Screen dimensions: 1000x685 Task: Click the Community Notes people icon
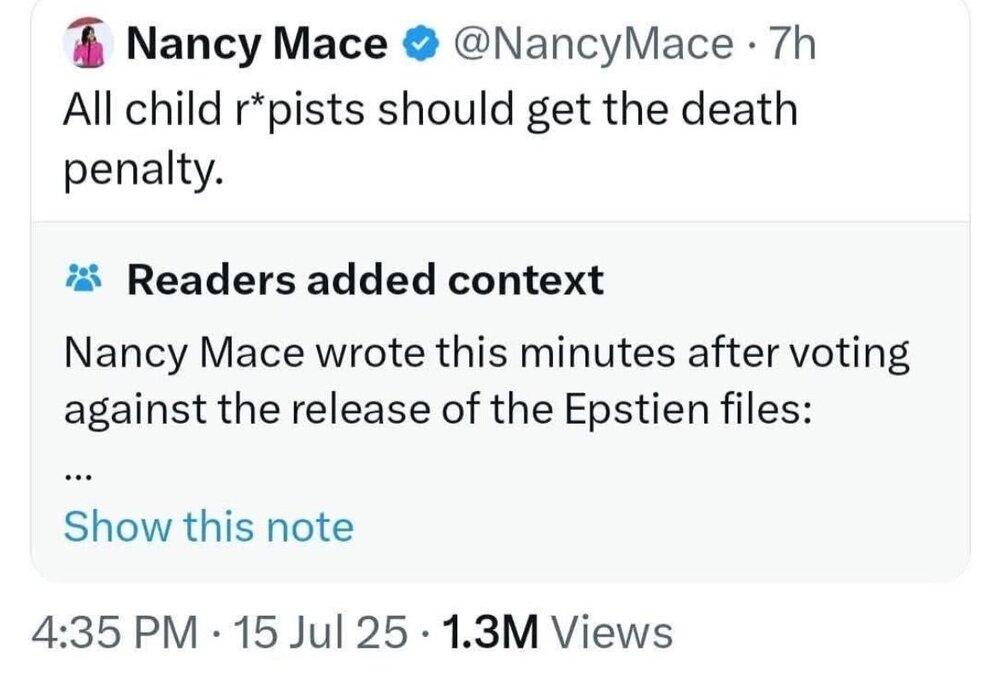tap(82, 281)
